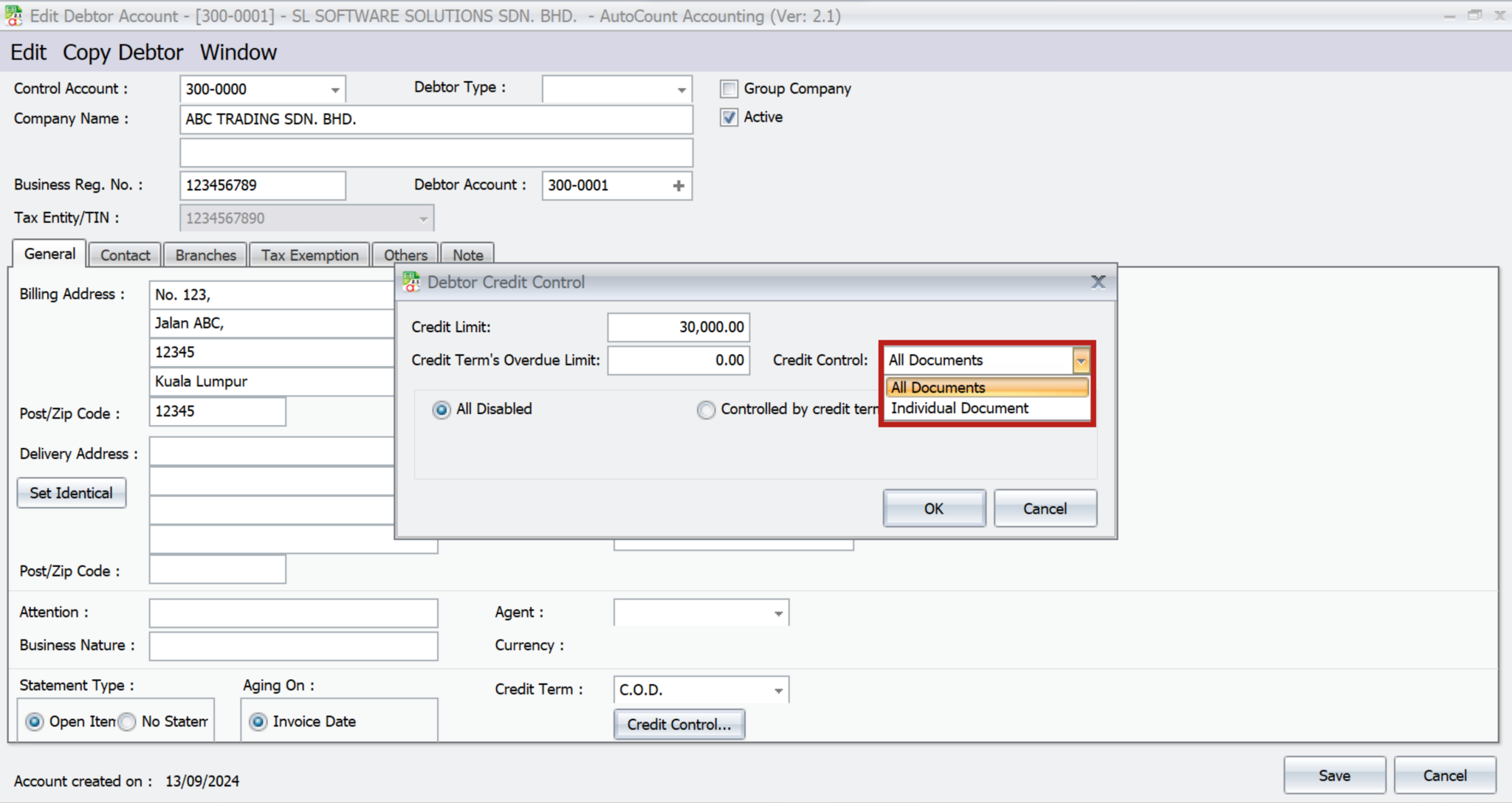Choose All Documents from the dropdown list
The width and height of the screenshot is (1512, 803).
pos(987,387)
